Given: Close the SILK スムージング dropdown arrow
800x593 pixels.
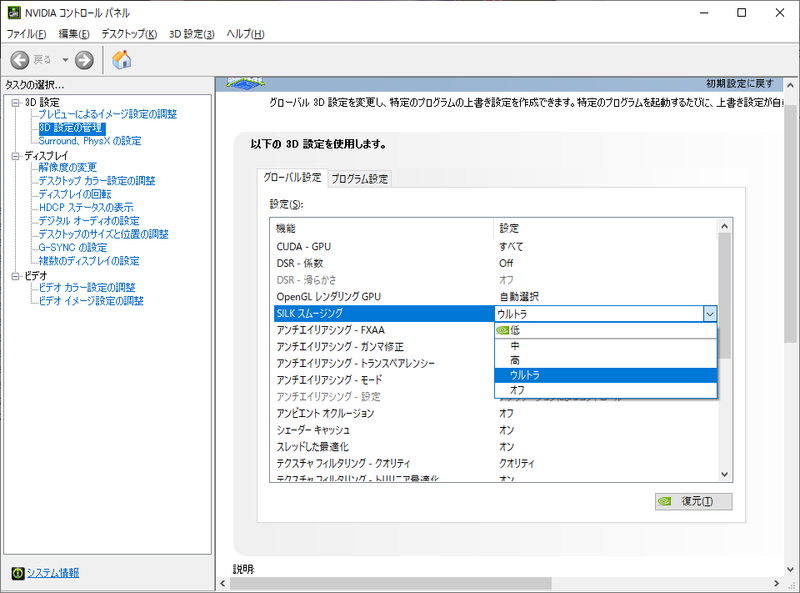Looking at the screenshot, I should 710,314.
